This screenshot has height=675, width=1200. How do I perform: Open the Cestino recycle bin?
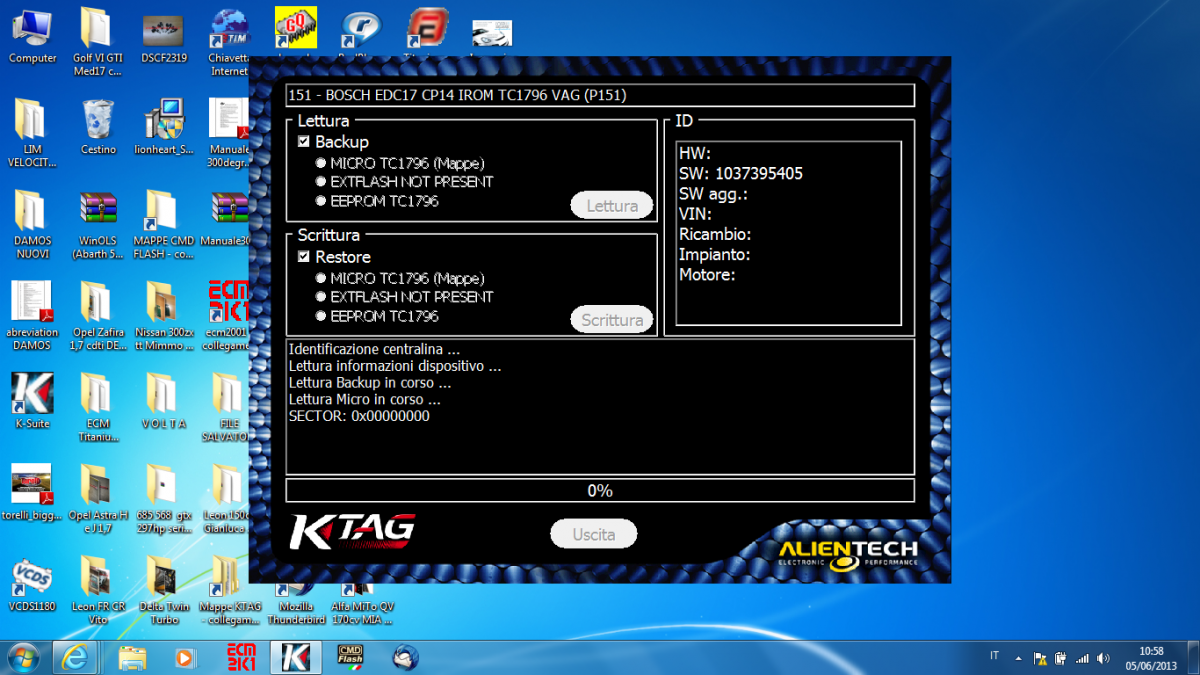(98, 126)
